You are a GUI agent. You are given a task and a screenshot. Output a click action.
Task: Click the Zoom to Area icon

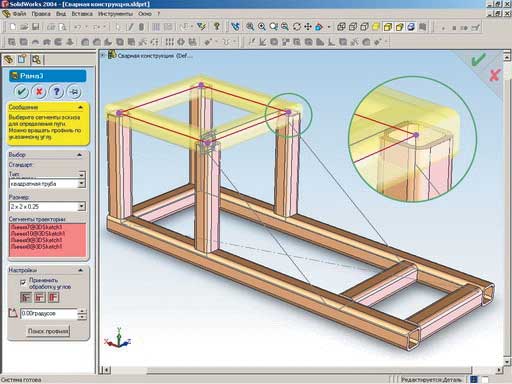[262, 26]
